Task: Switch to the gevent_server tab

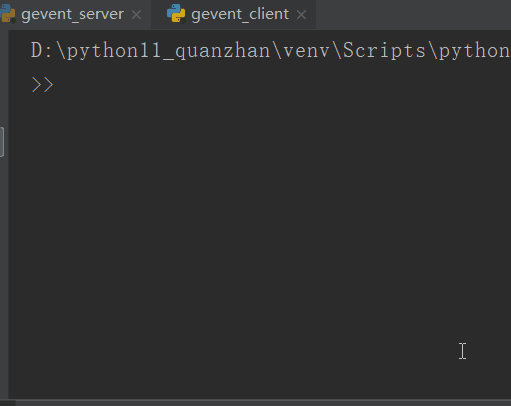Action: tap(72, 14)
